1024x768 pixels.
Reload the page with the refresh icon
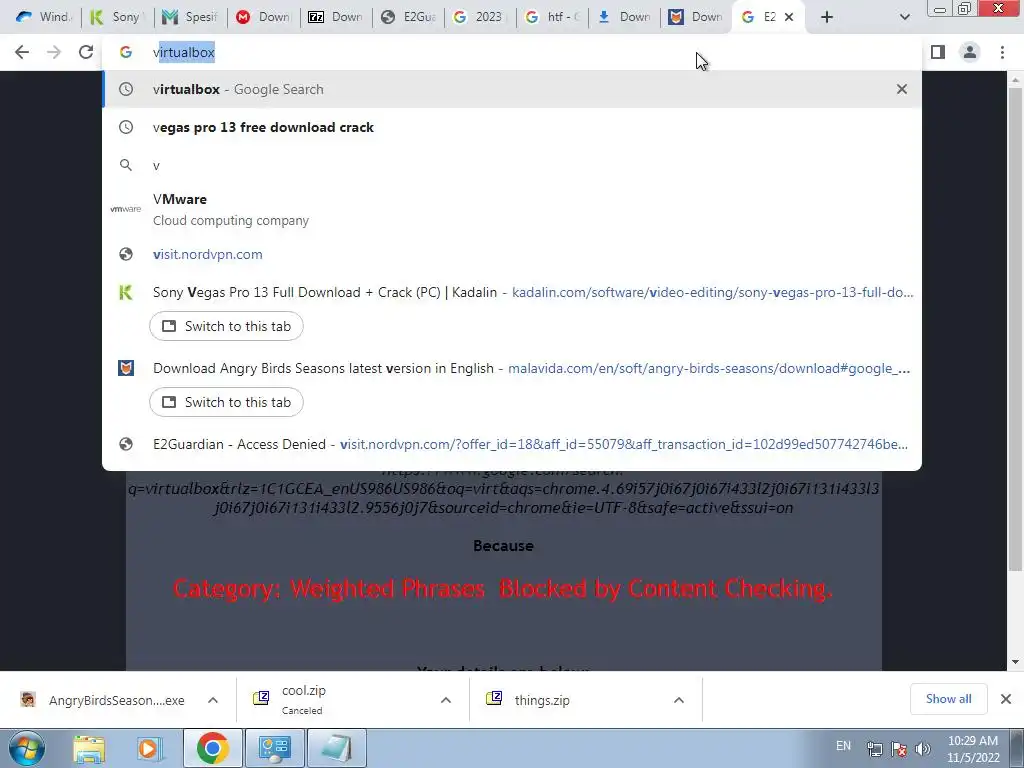(86, 52)
